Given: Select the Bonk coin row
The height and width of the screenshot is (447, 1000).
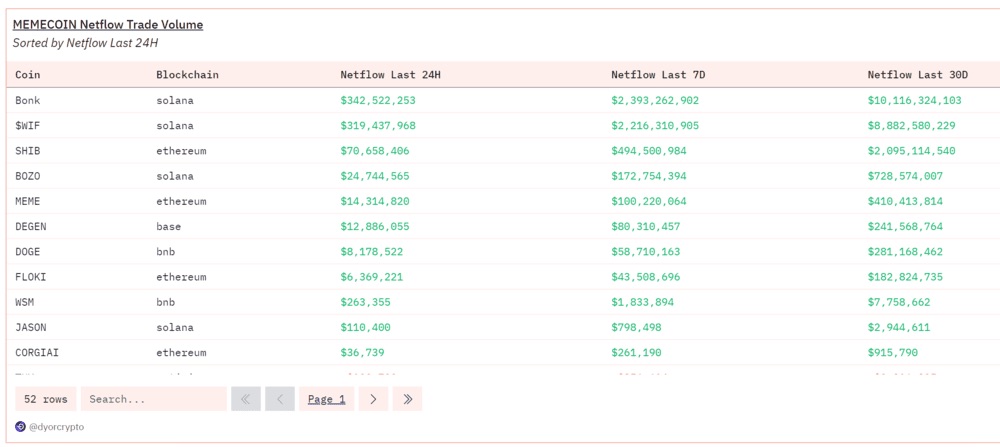Looking at the screenshot, I should 28,101.
